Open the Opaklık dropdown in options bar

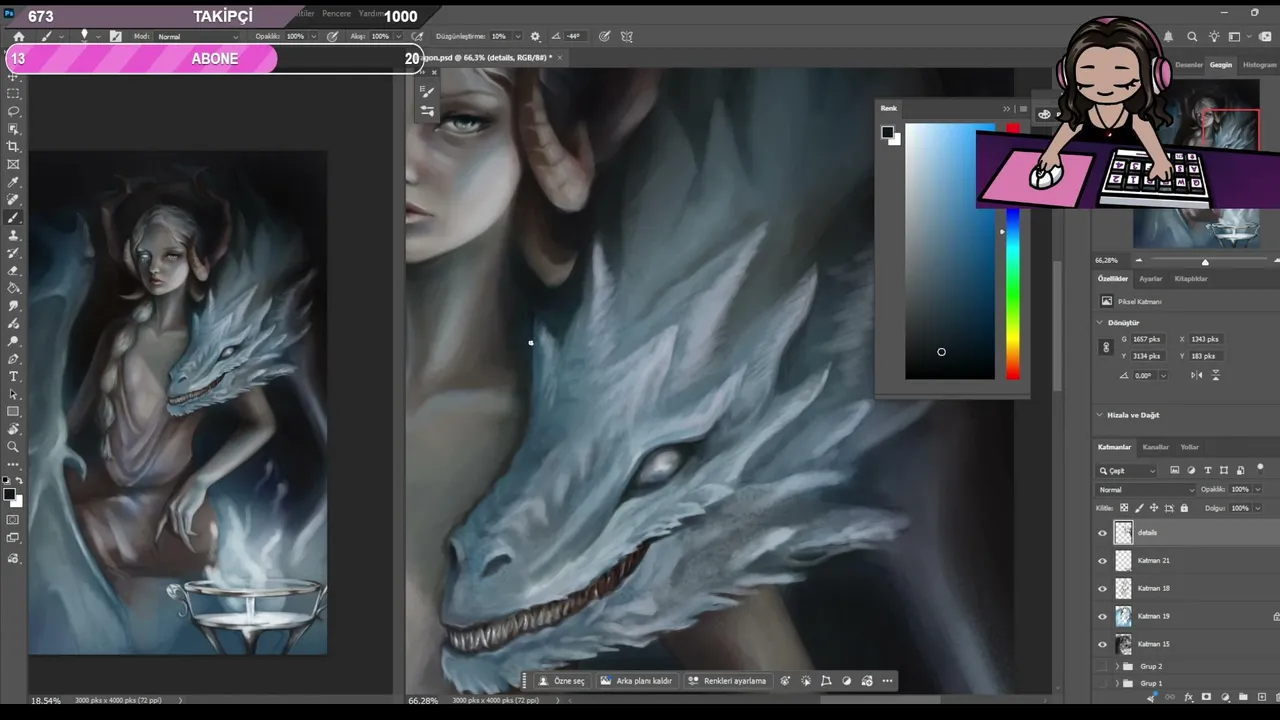(x=312, y=37)
